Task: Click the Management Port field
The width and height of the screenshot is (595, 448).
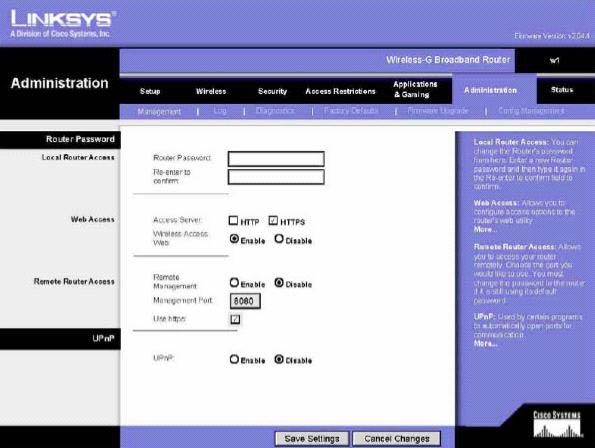Action: tap(245, 301)
